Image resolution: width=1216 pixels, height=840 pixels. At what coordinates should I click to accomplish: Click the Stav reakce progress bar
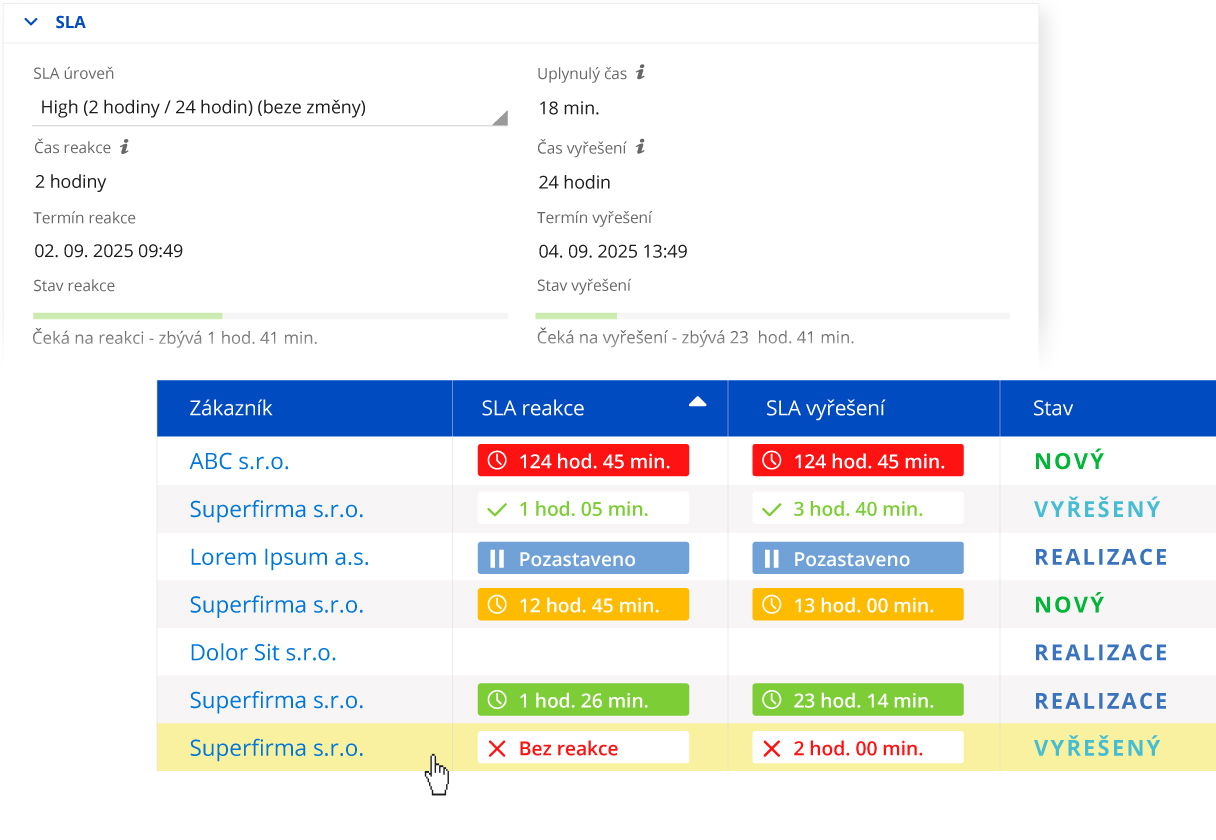(x=270, y=316)
